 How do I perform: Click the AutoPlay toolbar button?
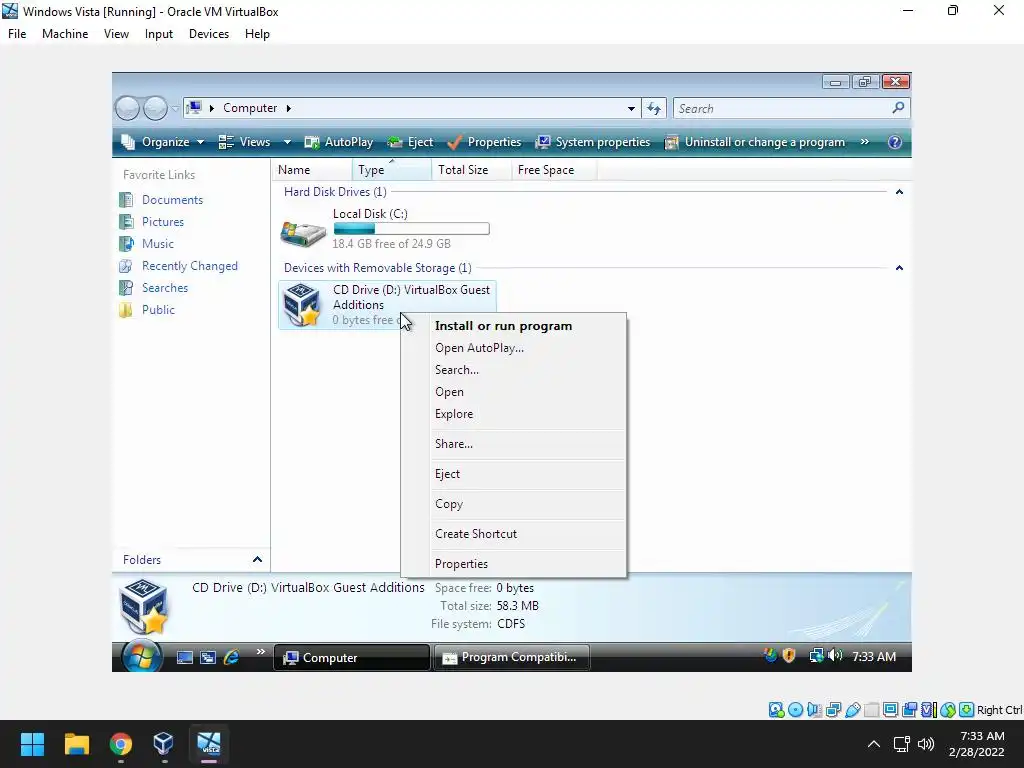[339, 142]
